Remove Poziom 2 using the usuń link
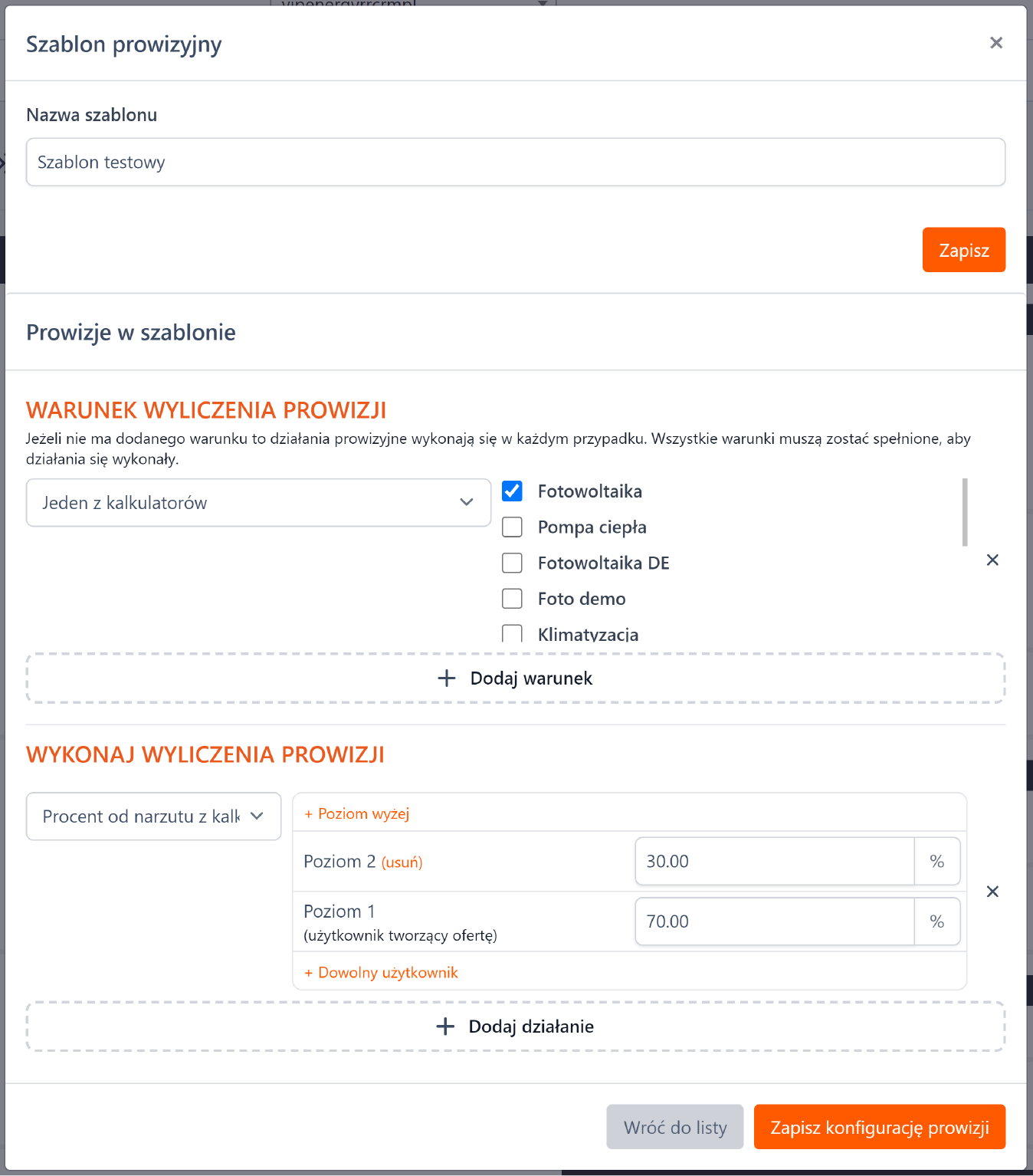The width and height of the screenshot is (1033, 1176). (402, 862)
